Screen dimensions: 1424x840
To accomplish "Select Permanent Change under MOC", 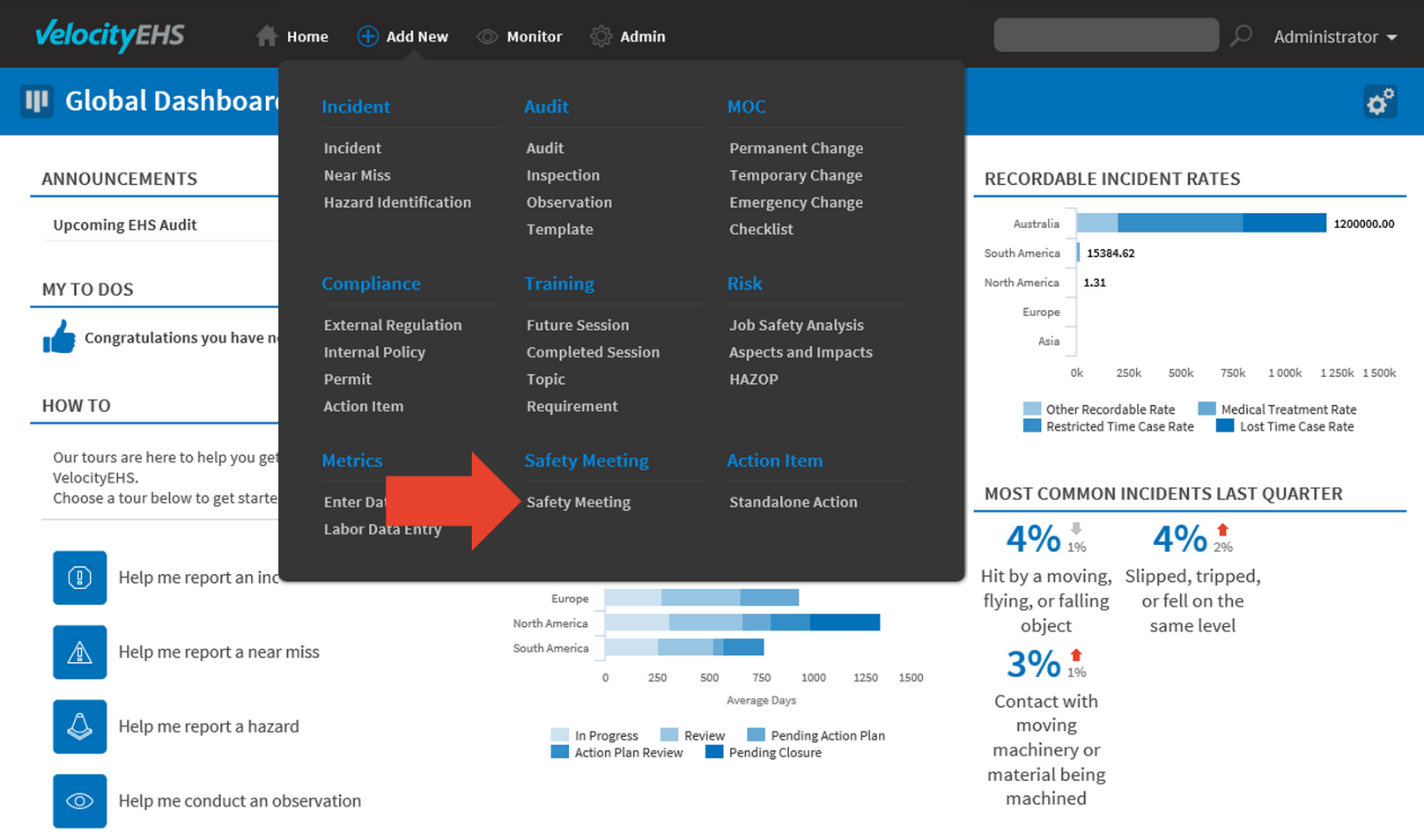I will [x=796, y=148].
